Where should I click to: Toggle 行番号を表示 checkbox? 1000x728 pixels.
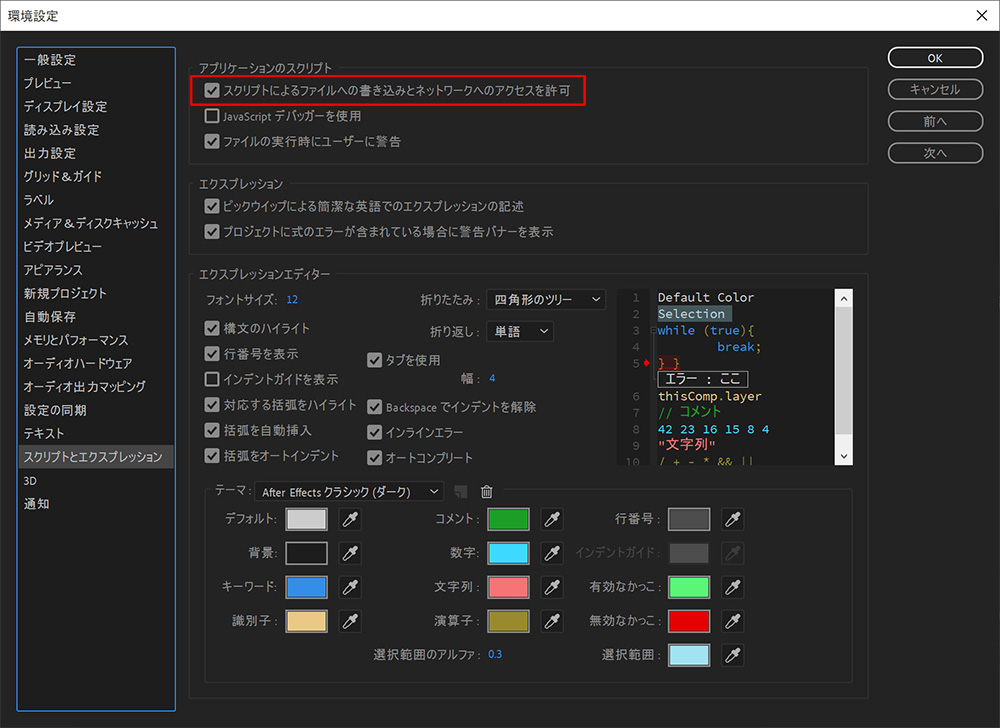tap(212, 354)
